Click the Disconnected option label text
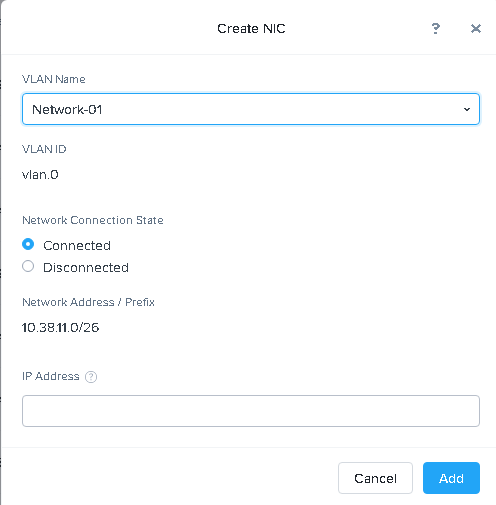 [86, 268]
